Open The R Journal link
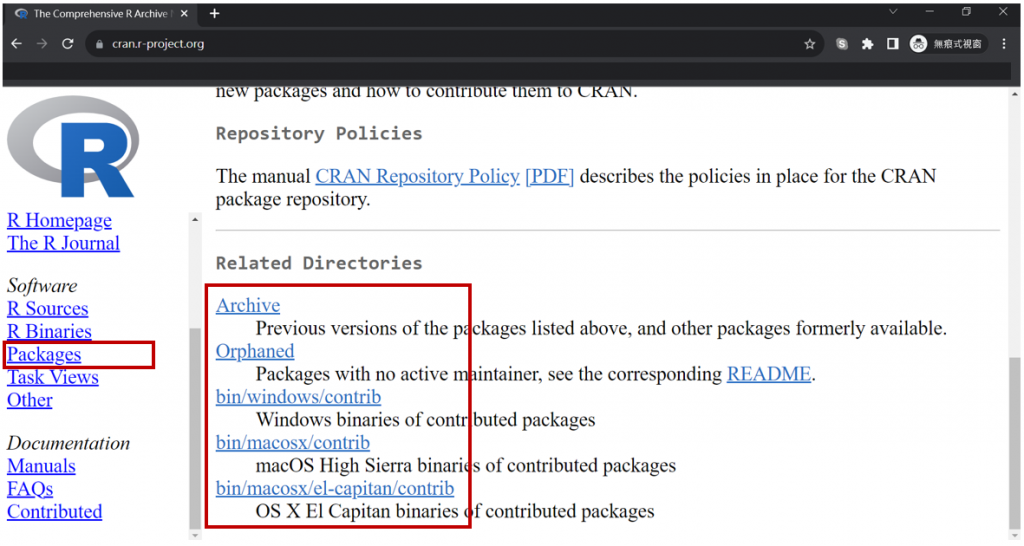Image resolution: width=1024 pixels, height=546 pixels. click(63, 244)
